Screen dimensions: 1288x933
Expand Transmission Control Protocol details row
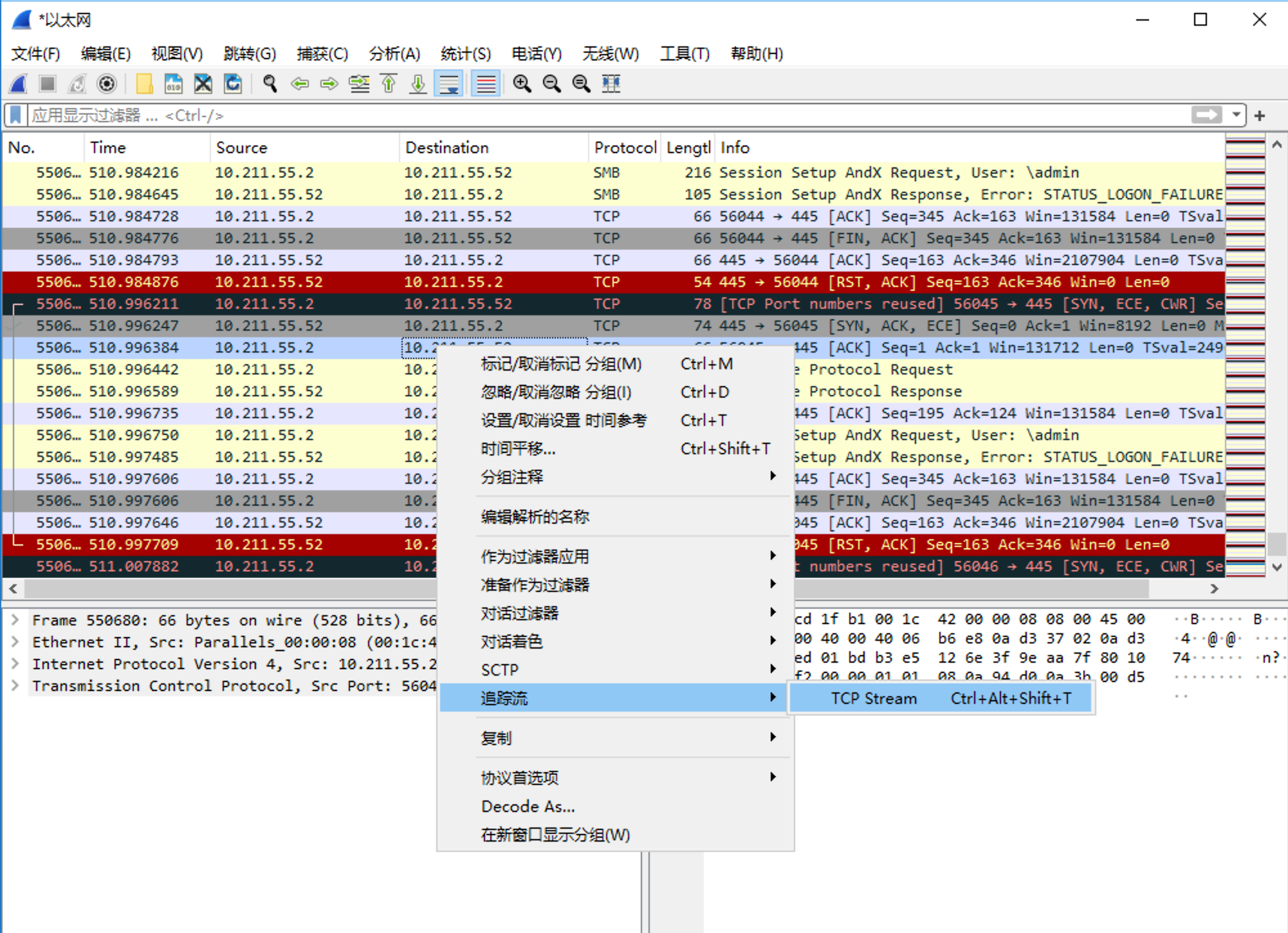(x=15, y=686)
